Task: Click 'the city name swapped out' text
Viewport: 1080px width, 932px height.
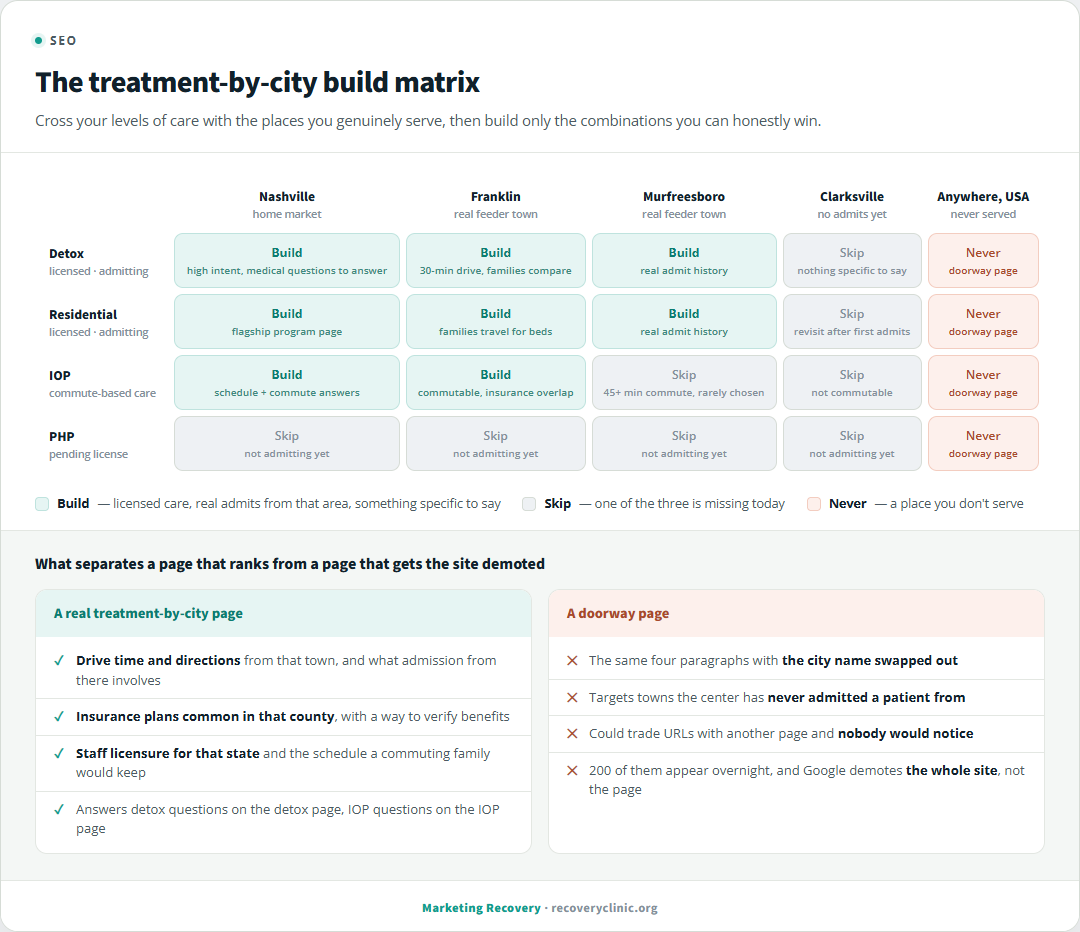Action: coord(869,661)
